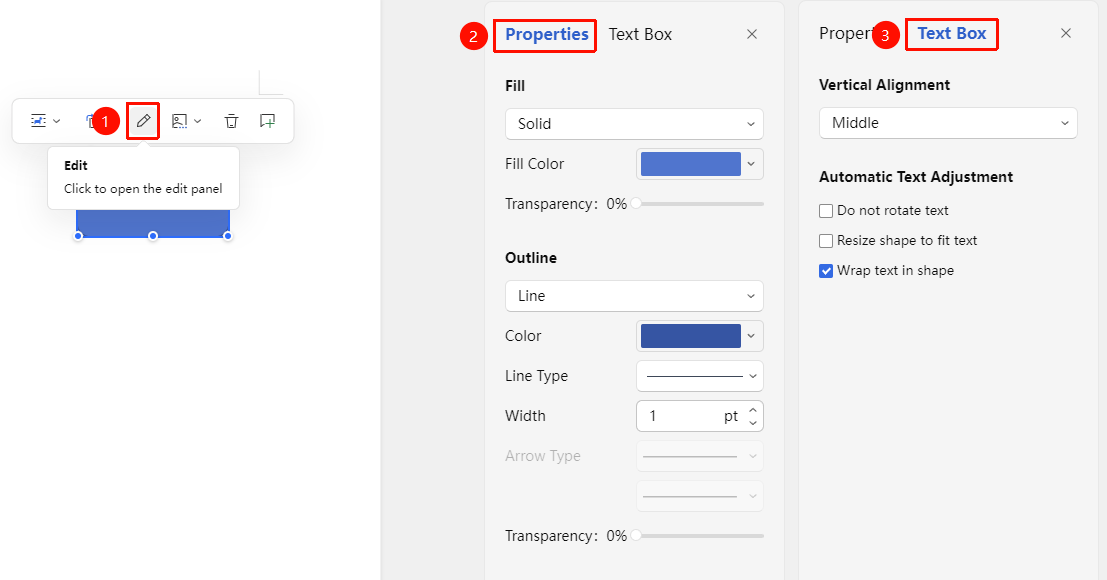This screenshot has width=1107, height=580.
Task: Expand the Outline dropdown showing Line
Action: click(x=634, y=296)
